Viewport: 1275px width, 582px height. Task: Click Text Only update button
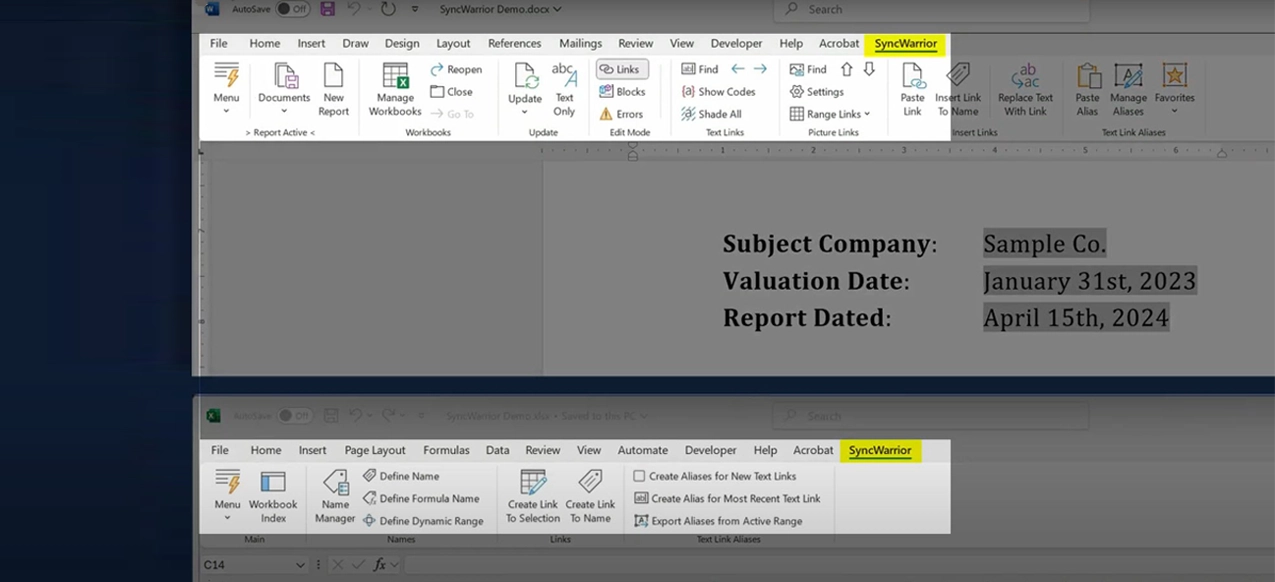(564, 88)
